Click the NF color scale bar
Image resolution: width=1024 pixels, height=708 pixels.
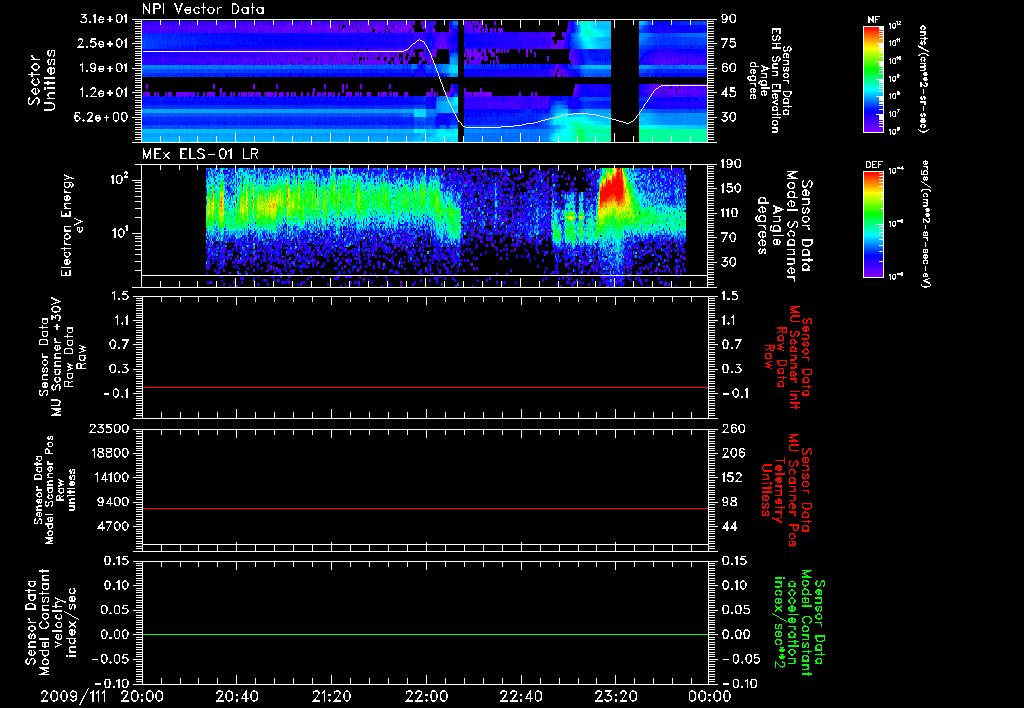[x=873, y=79]
